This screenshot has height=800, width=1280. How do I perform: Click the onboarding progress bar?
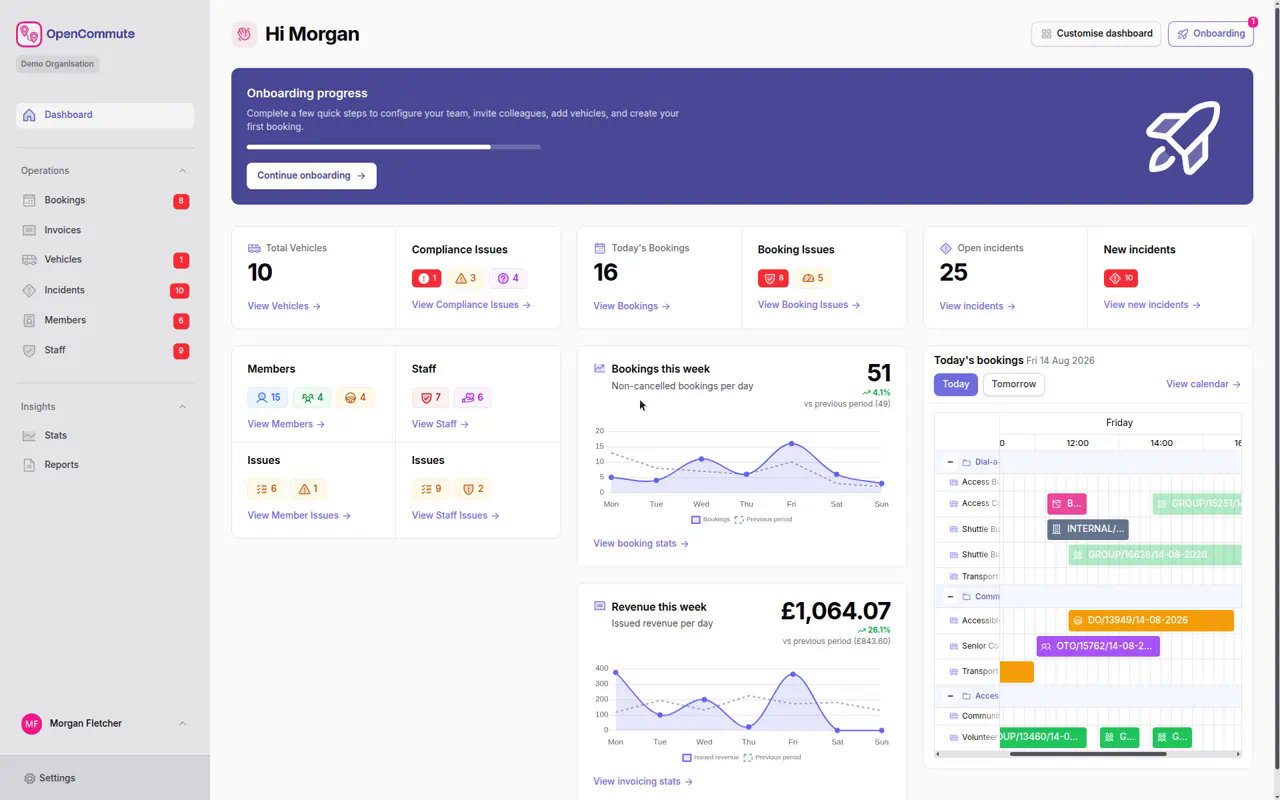[394, 147]
